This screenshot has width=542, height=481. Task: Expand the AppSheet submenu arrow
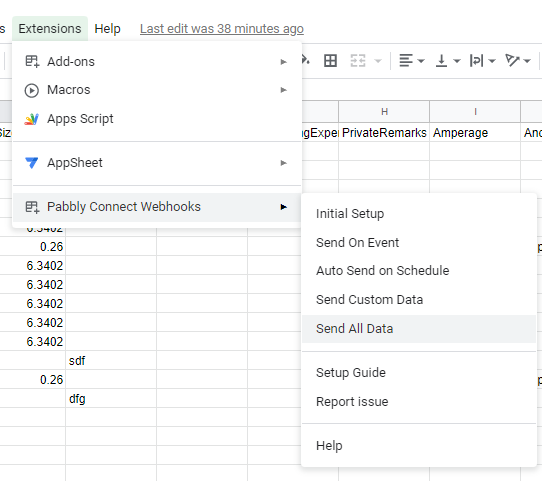(283, 163)
